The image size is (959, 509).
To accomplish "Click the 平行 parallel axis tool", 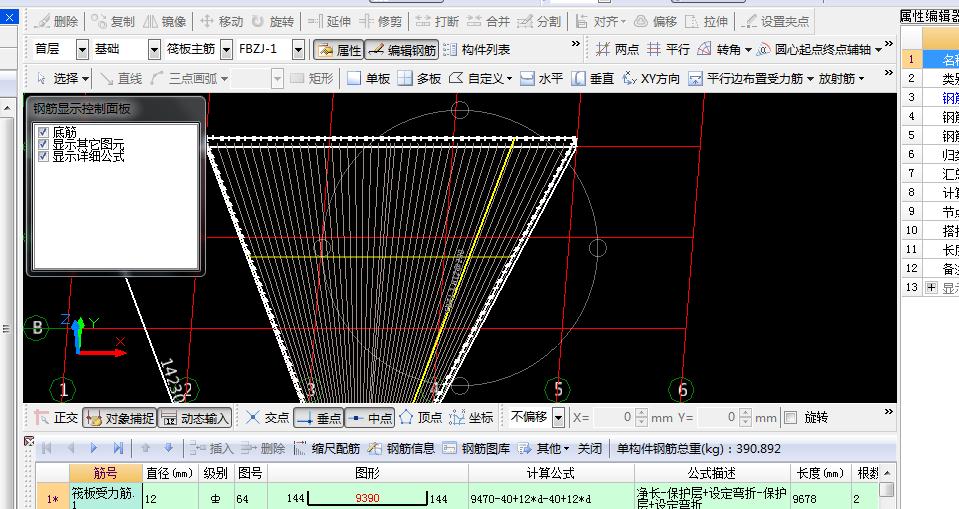I will coord(668,50).
